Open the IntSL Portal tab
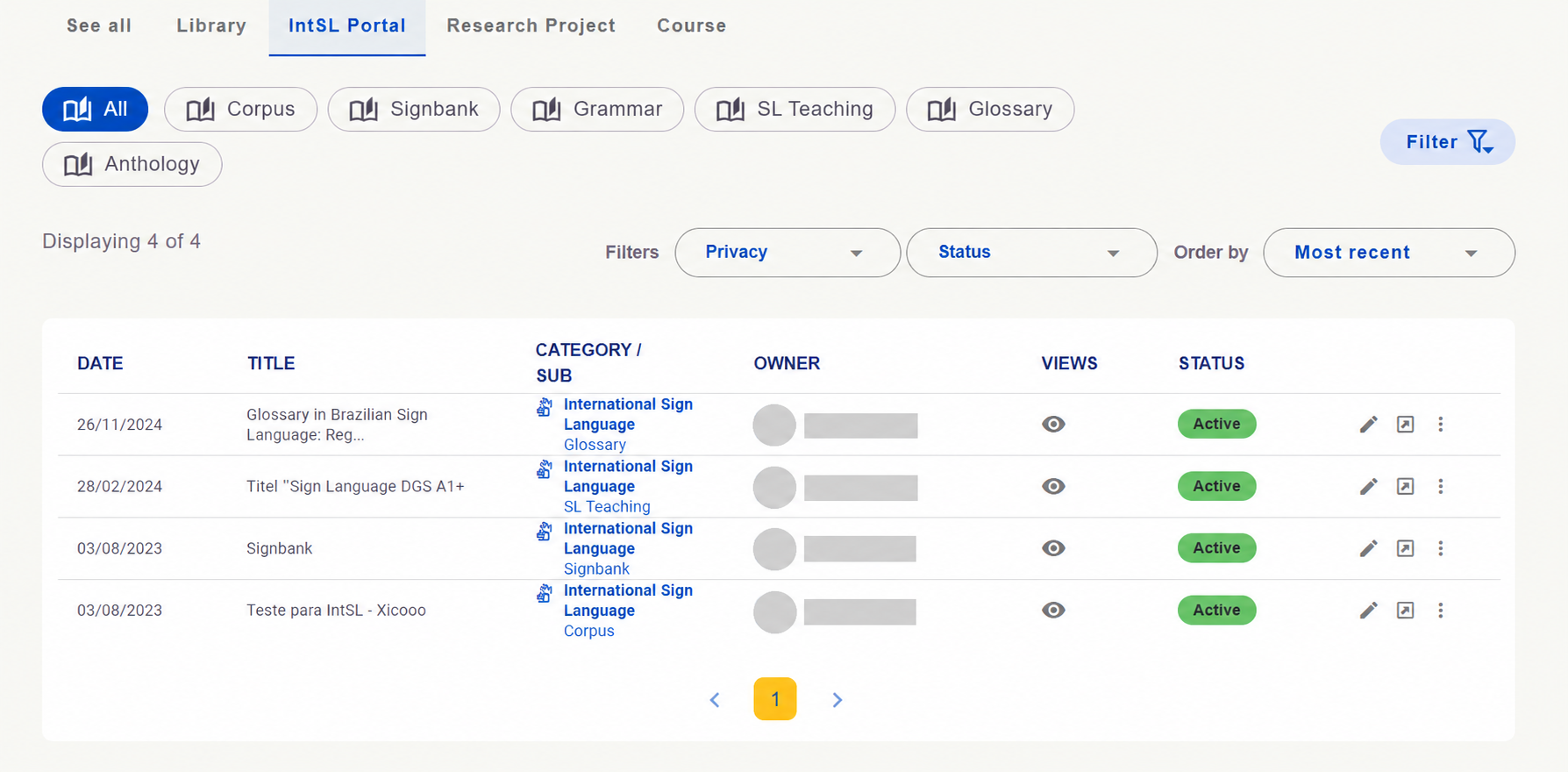Screen dimensions: 1568x772 (347, 26)
